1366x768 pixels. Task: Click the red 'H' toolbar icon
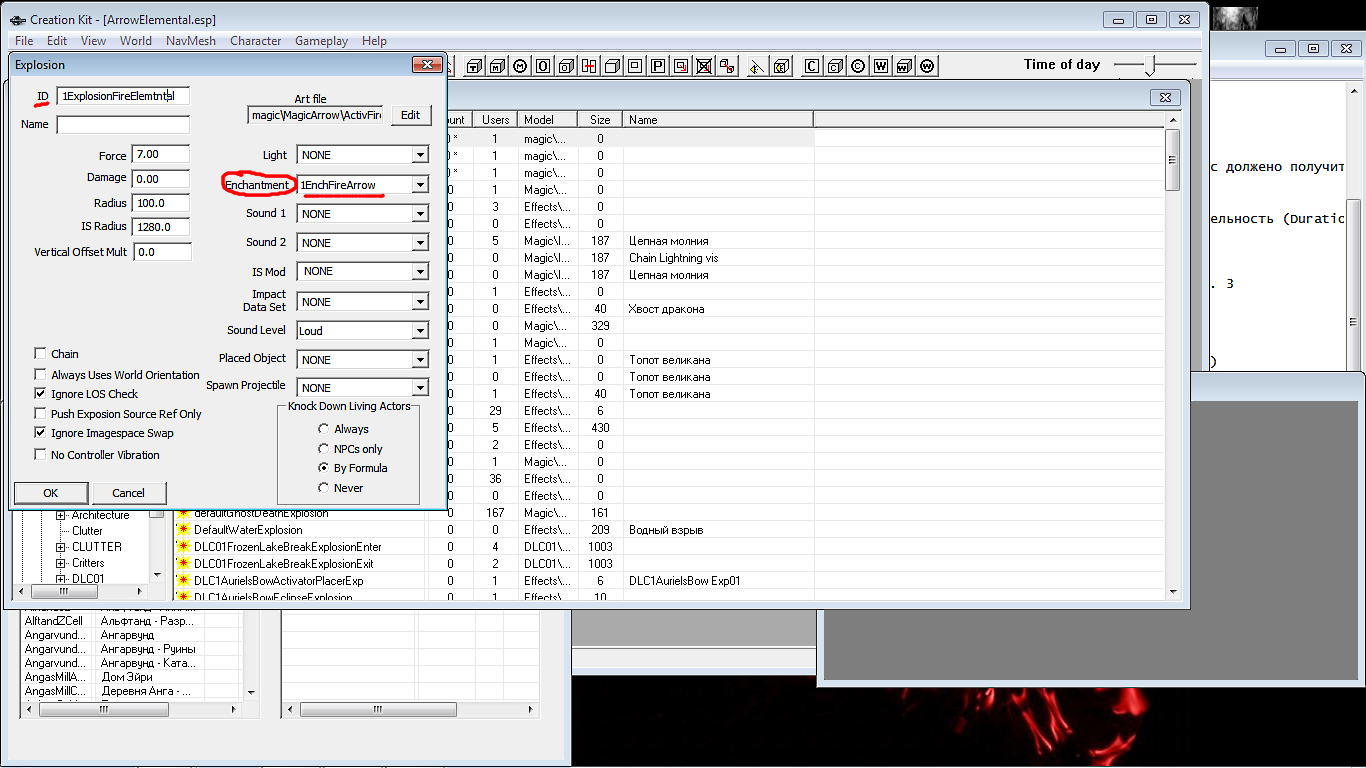(x=589, y=66)
